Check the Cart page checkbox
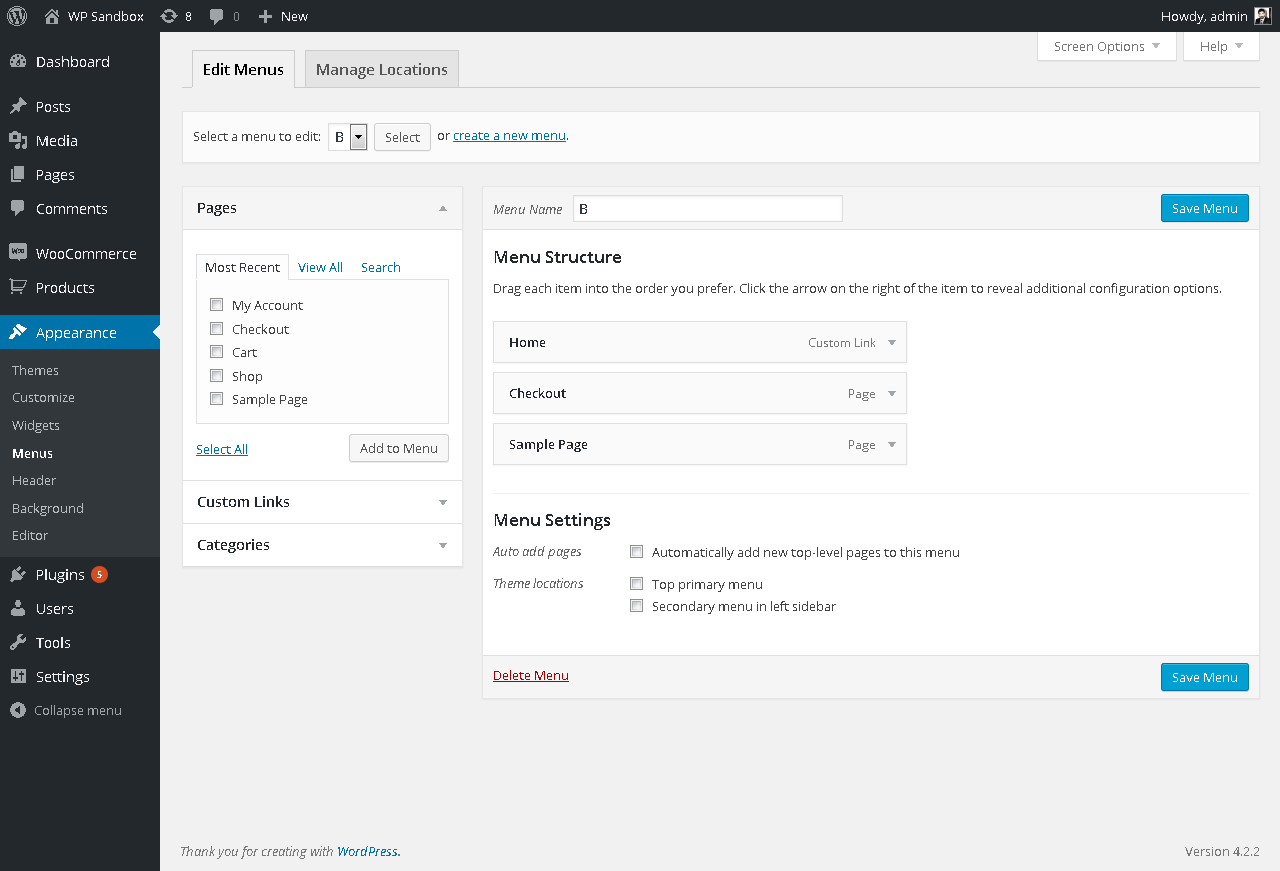 coord(216,352)
